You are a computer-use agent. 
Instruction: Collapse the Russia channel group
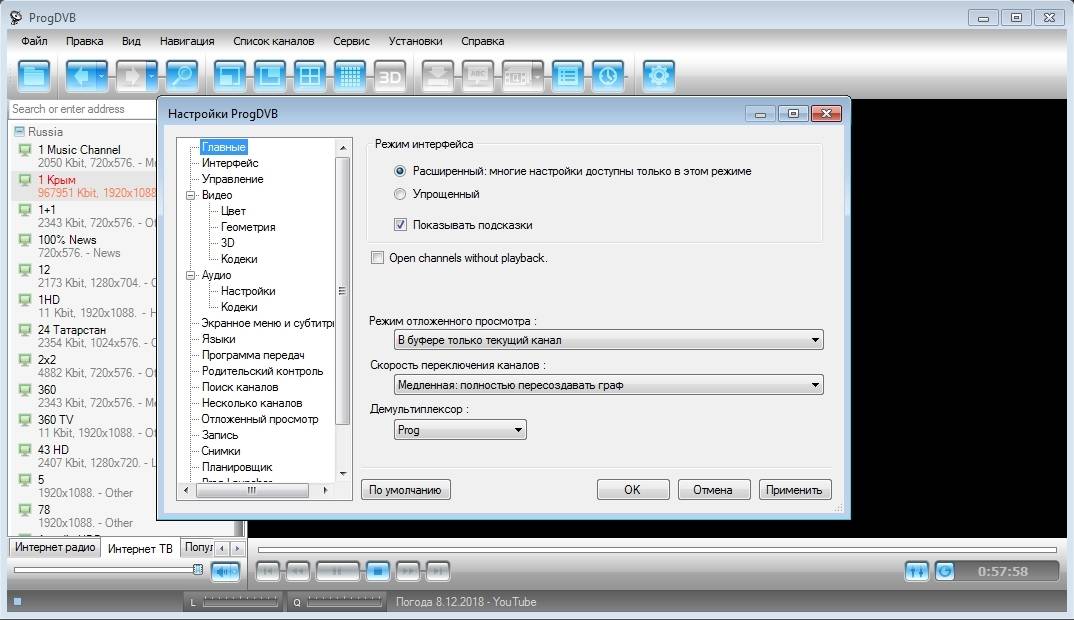tap(19, 131)
